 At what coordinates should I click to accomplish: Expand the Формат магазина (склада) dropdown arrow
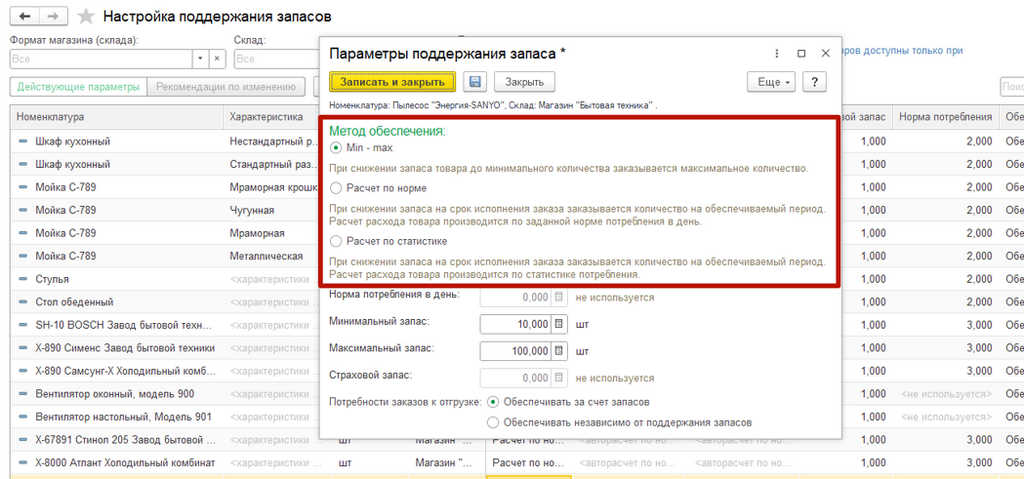point(201,59)
